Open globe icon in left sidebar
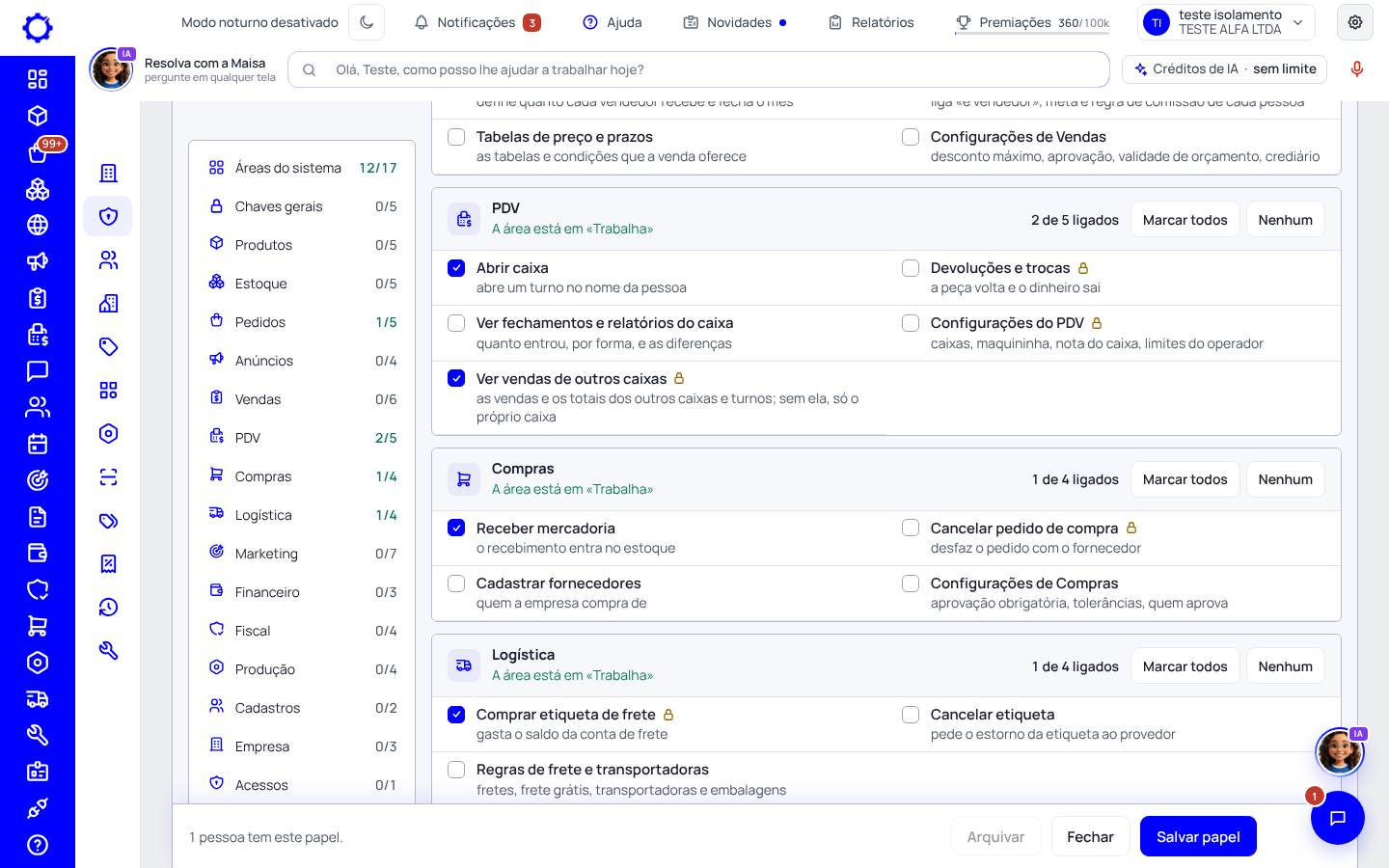 38,225
